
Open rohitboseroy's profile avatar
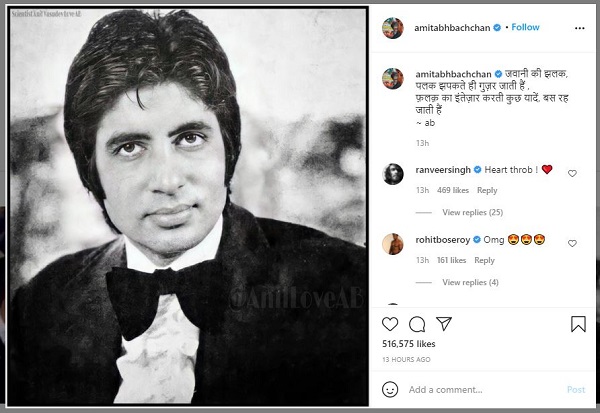tap(393, 244)
